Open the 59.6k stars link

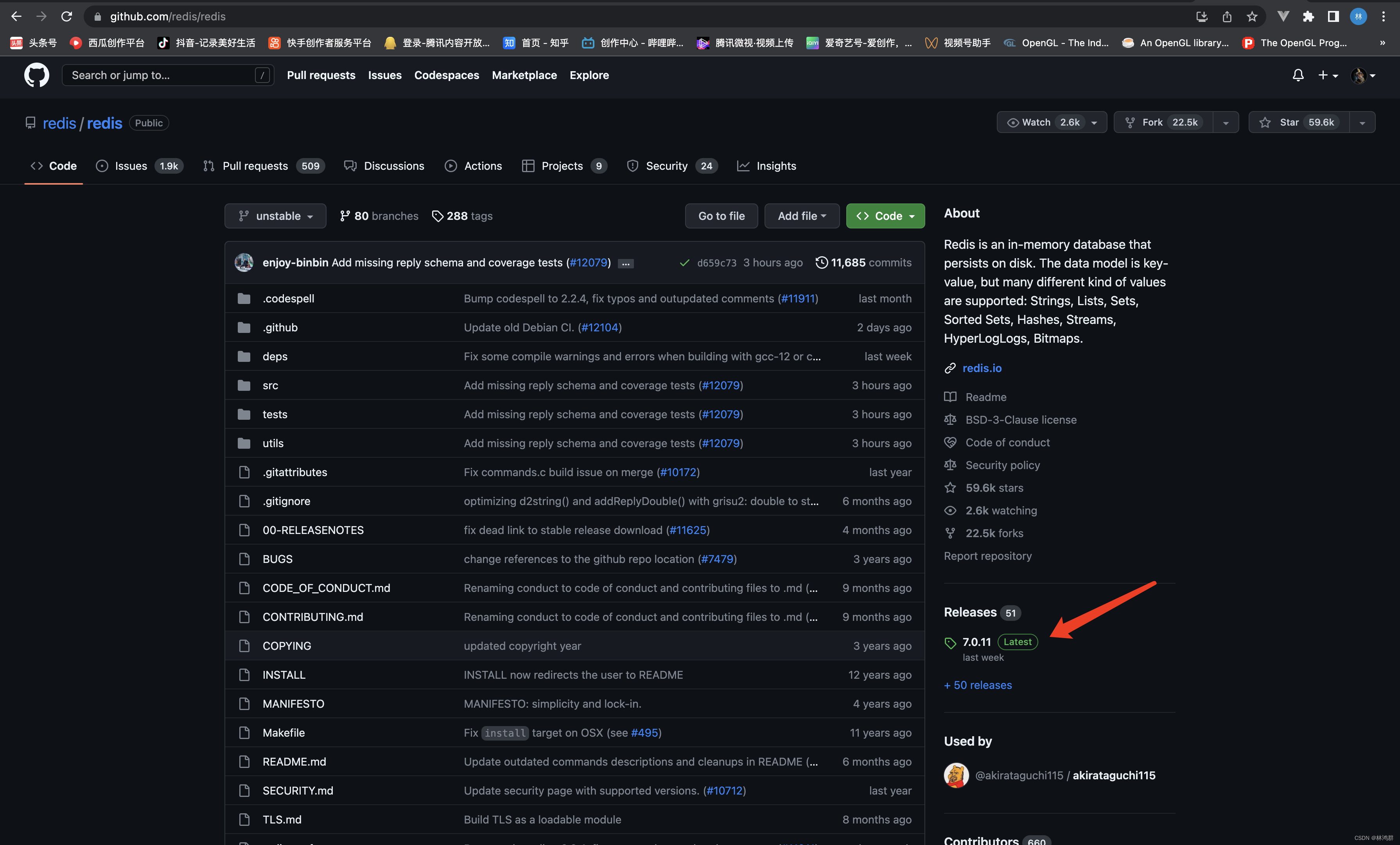(x=994, y=488)
